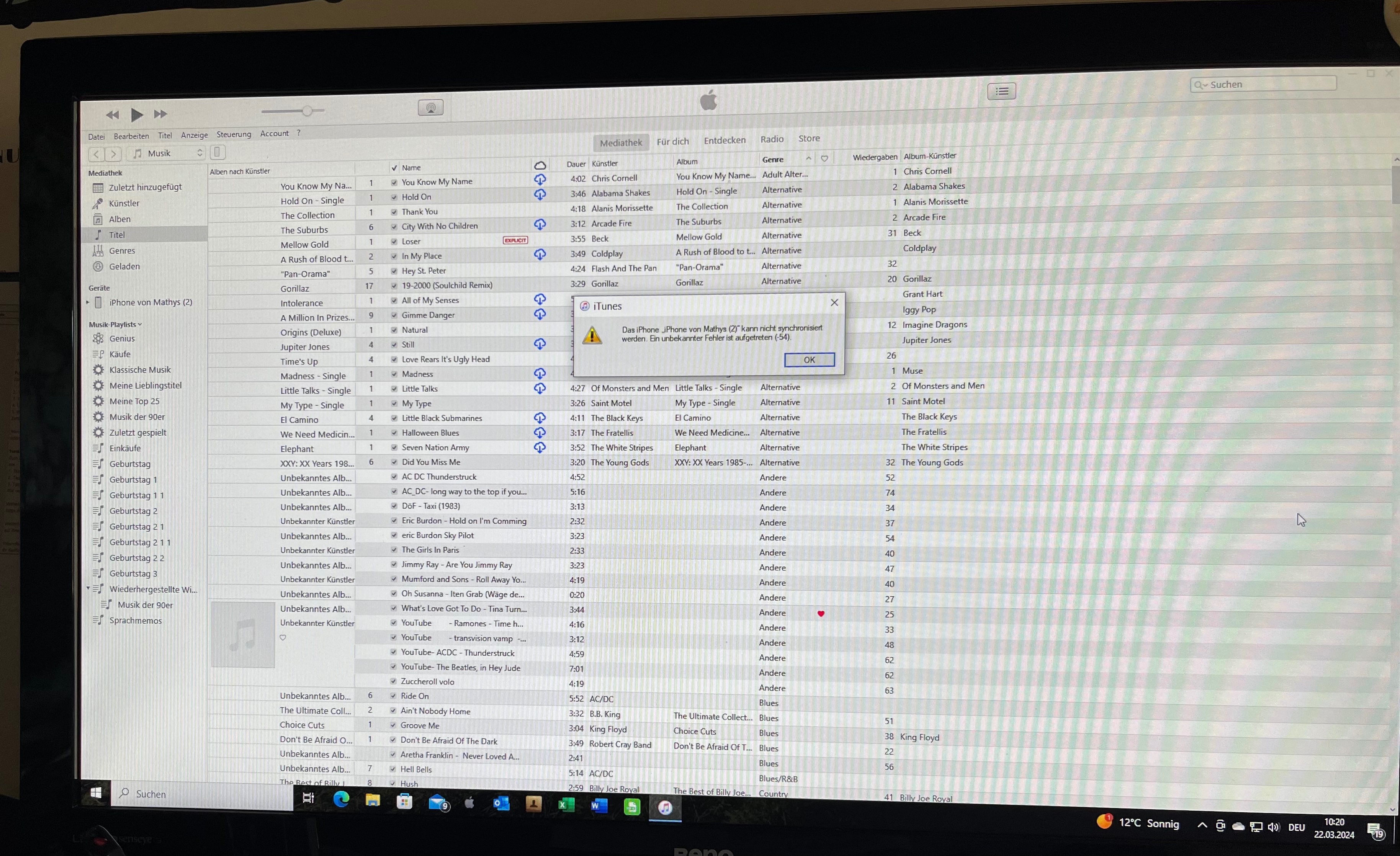Skip to next track with fast-forward icon

pyautogui.click(x=161, y=114)
